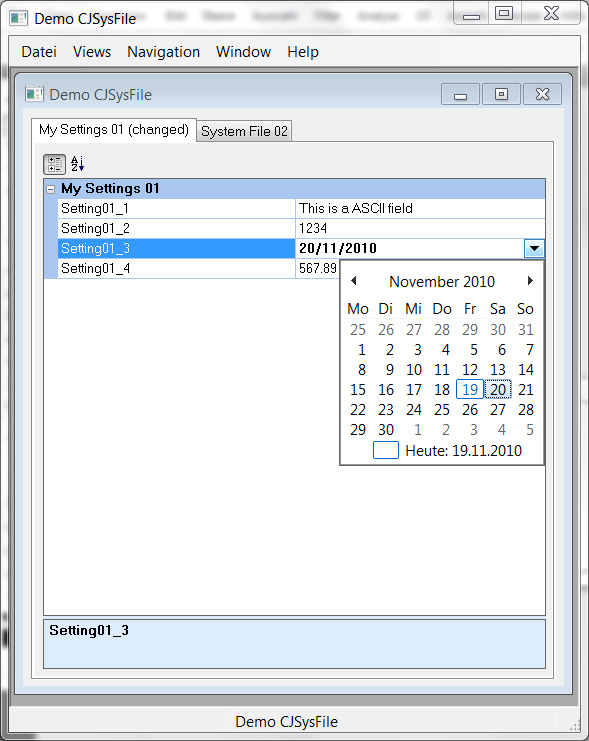Click today's blue box beside Heute
Viewport: 589px width, 741px height.
(x=386, y=450)
